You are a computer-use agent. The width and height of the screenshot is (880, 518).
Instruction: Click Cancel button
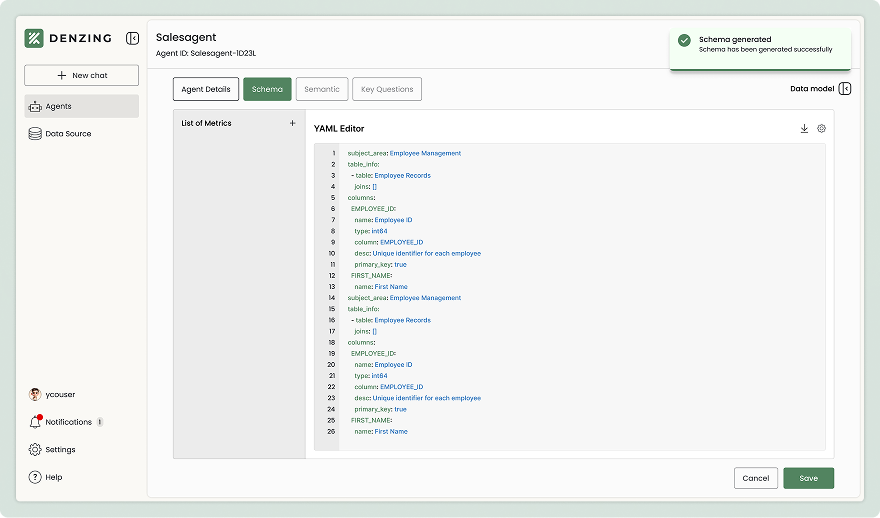[755, 478]
